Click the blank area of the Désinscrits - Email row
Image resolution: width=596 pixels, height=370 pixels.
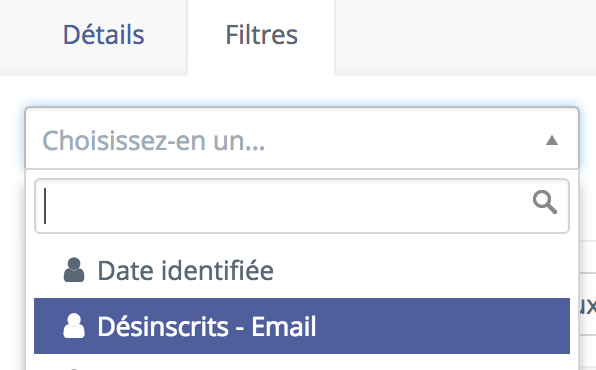(441, 326)
